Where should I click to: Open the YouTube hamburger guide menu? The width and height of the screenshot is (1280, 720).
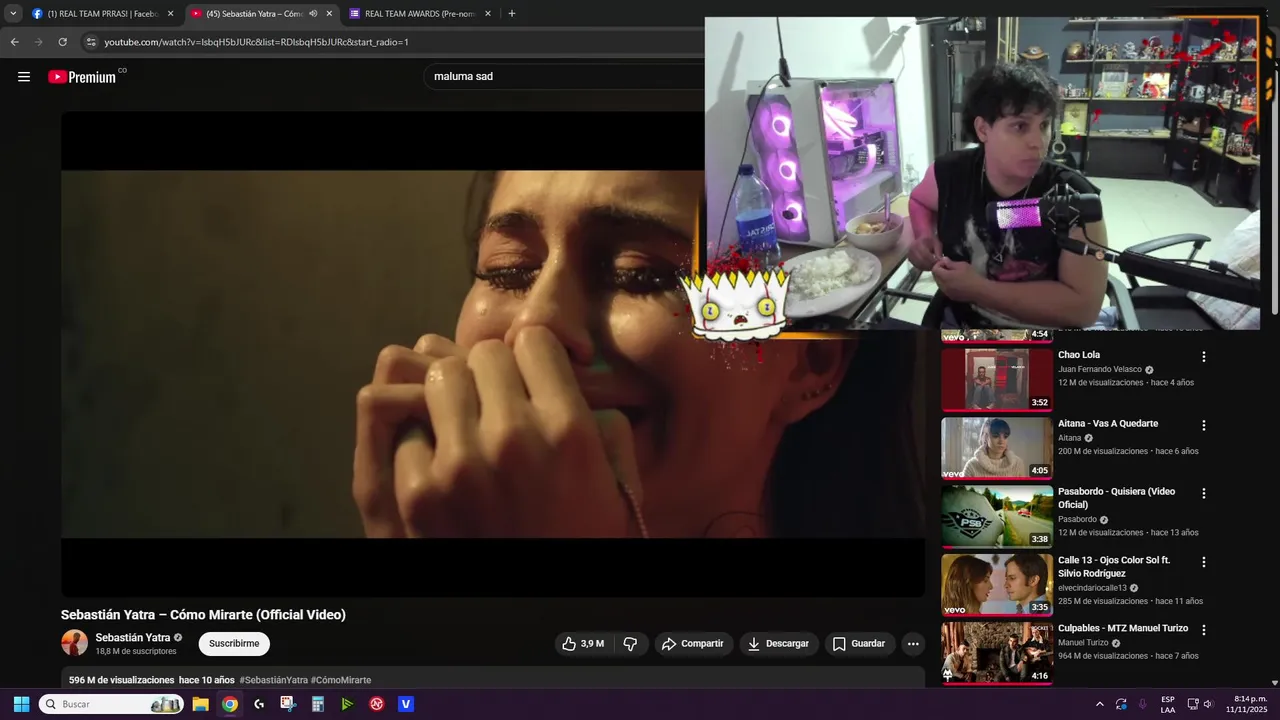[x=24, y=77]
